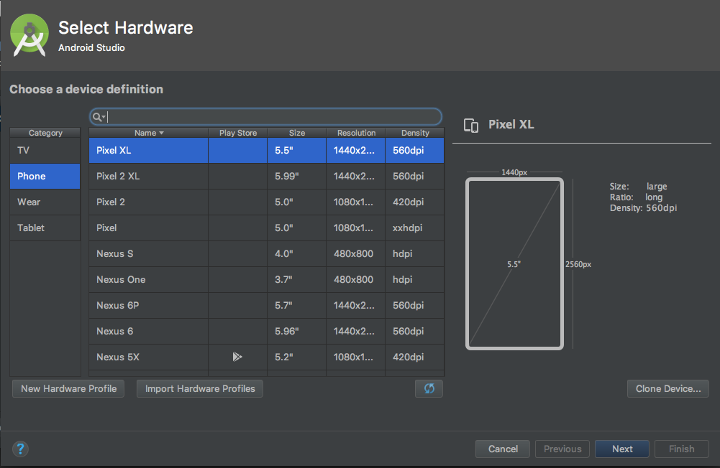This screenshot has height=468, width=720.
Task: Click the Previous button
Action: (562, 449)
